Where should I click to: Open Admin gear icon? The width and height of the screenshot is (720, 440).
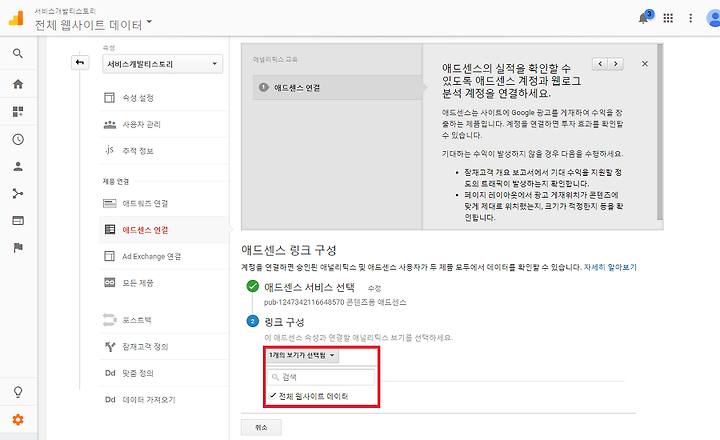pyautogui.click(x=18, y=419)
